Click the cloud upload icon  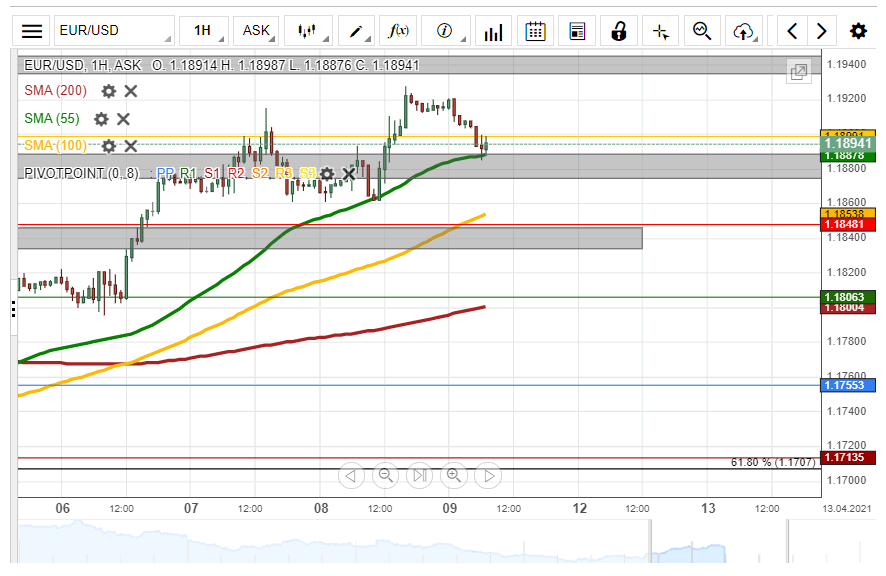743,31
